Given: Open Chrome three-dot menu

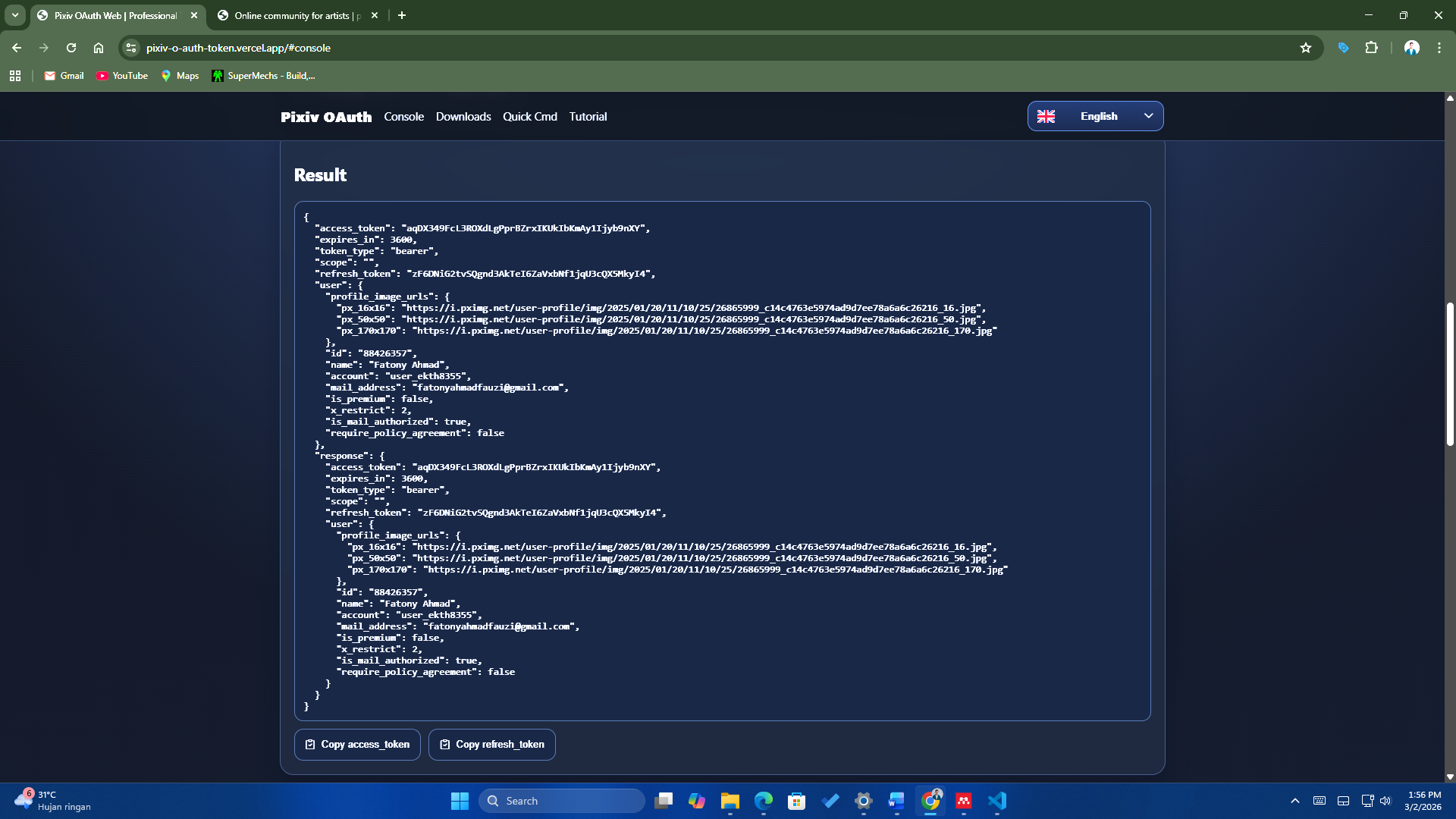Looking at the screenshot, I should [1439, 48].
